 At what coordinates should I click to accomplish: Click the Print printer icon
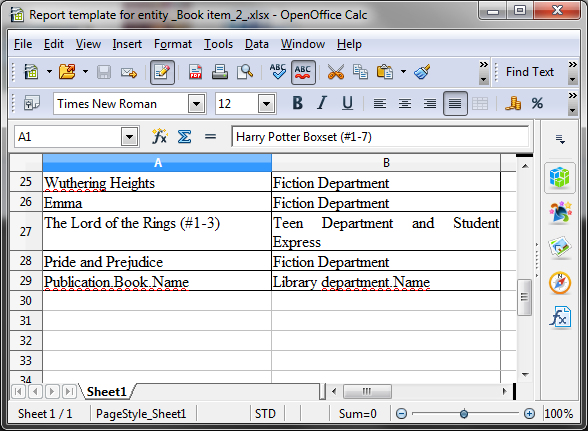coord(220,72)
